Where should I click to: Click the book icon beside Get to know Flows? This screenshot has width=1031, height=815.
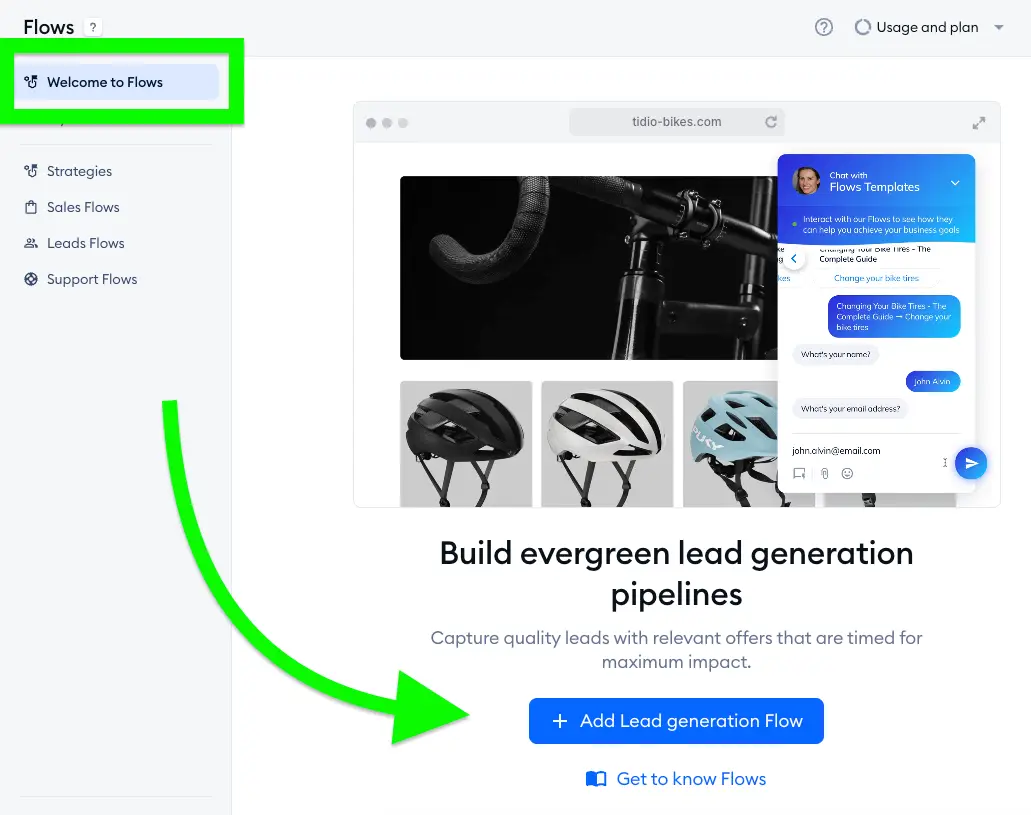[596, 779]
